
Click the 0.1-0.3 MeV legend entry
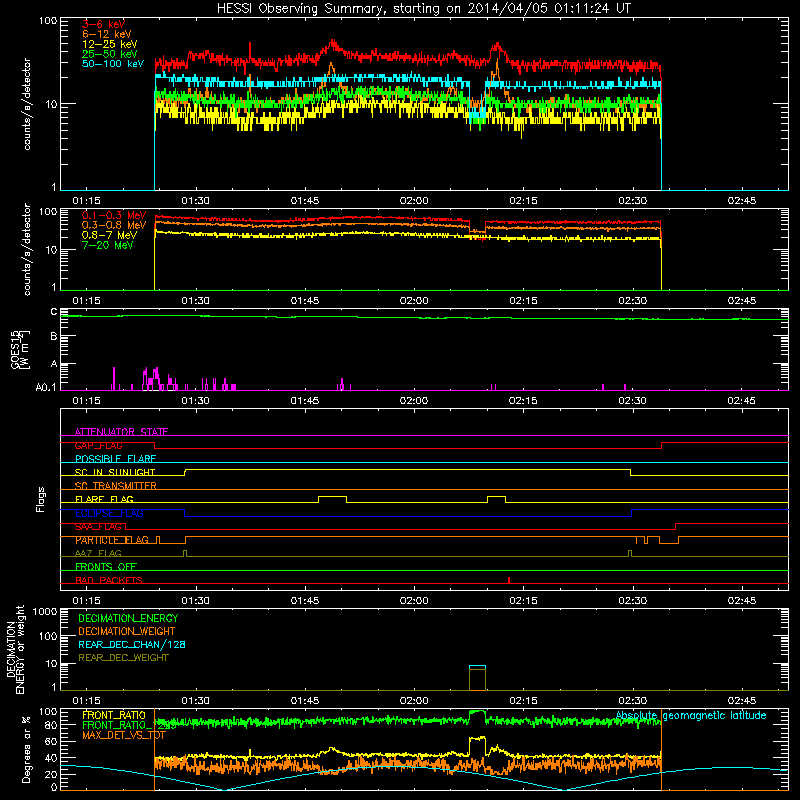click(x=114, y=215)
